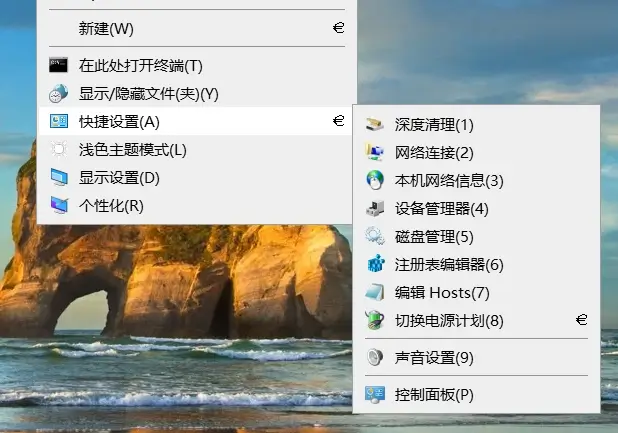Viewport: 618px width, 433px height.
Task: Click the personalization icon beside 个性化(R)
Action: [x=59, y=205]
